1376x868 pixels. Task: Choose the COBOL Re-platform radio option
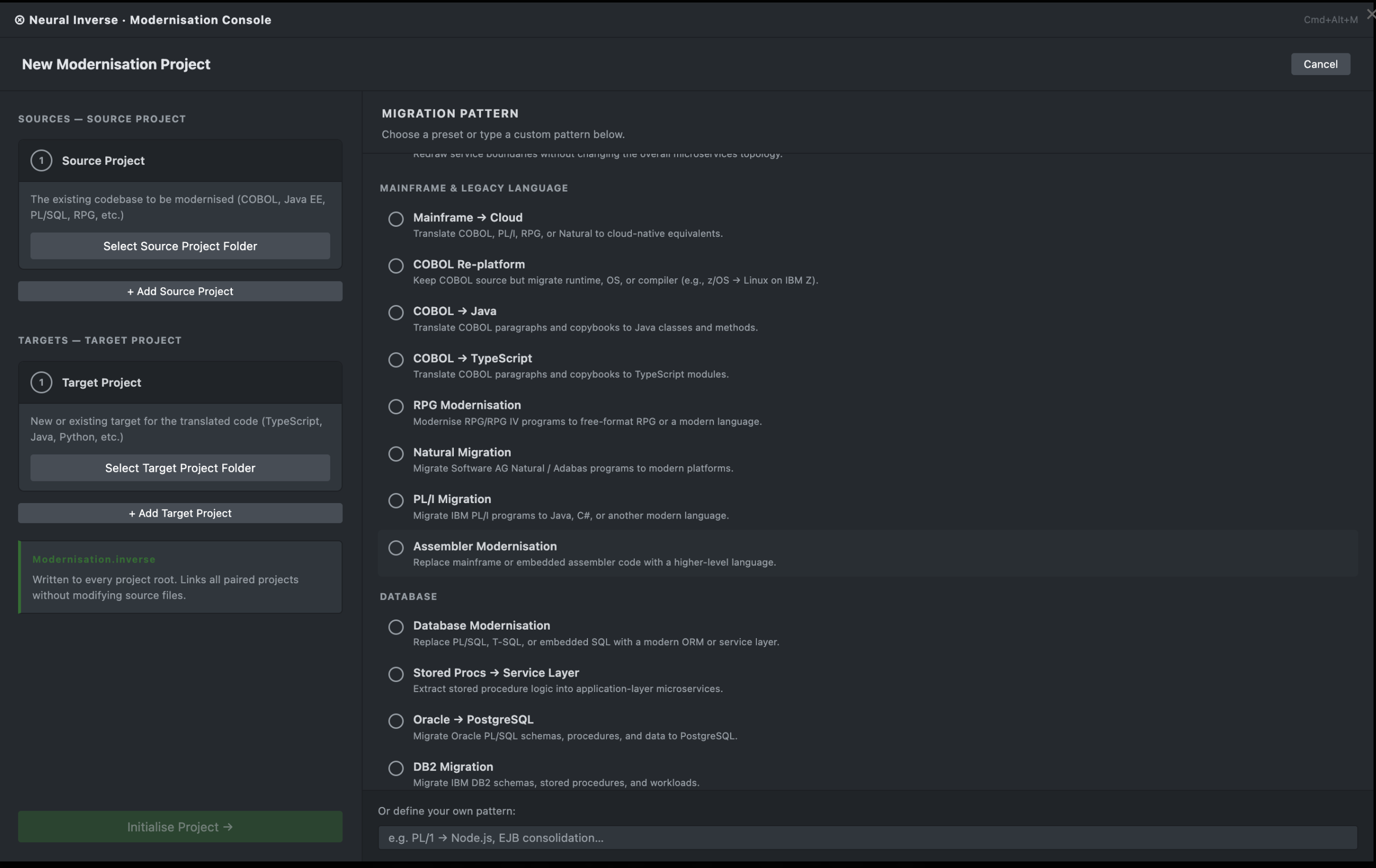pyautogui.click(x=396, y=266)
